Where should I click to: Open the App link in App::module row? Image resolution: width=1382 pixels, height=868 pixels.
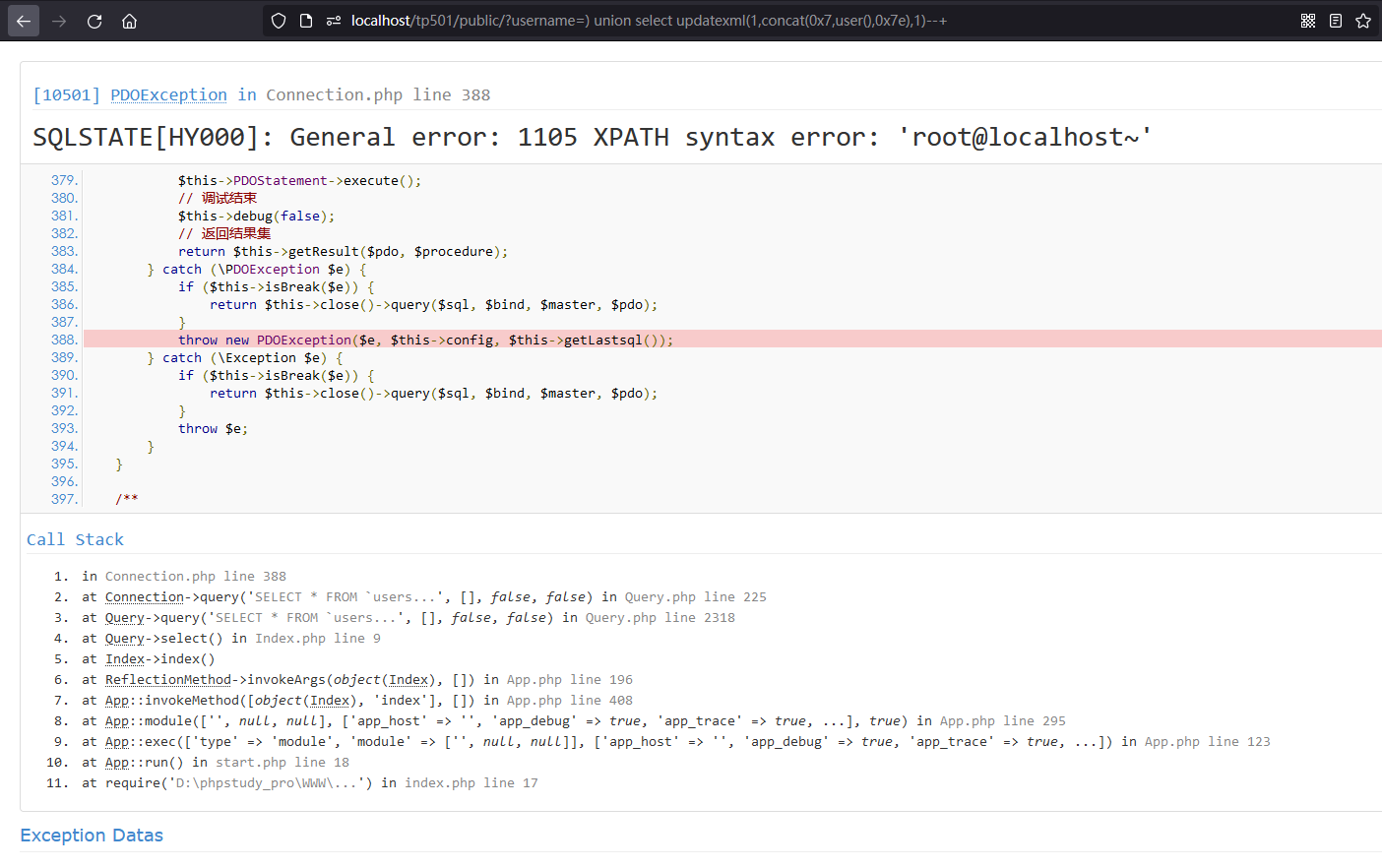117,721
